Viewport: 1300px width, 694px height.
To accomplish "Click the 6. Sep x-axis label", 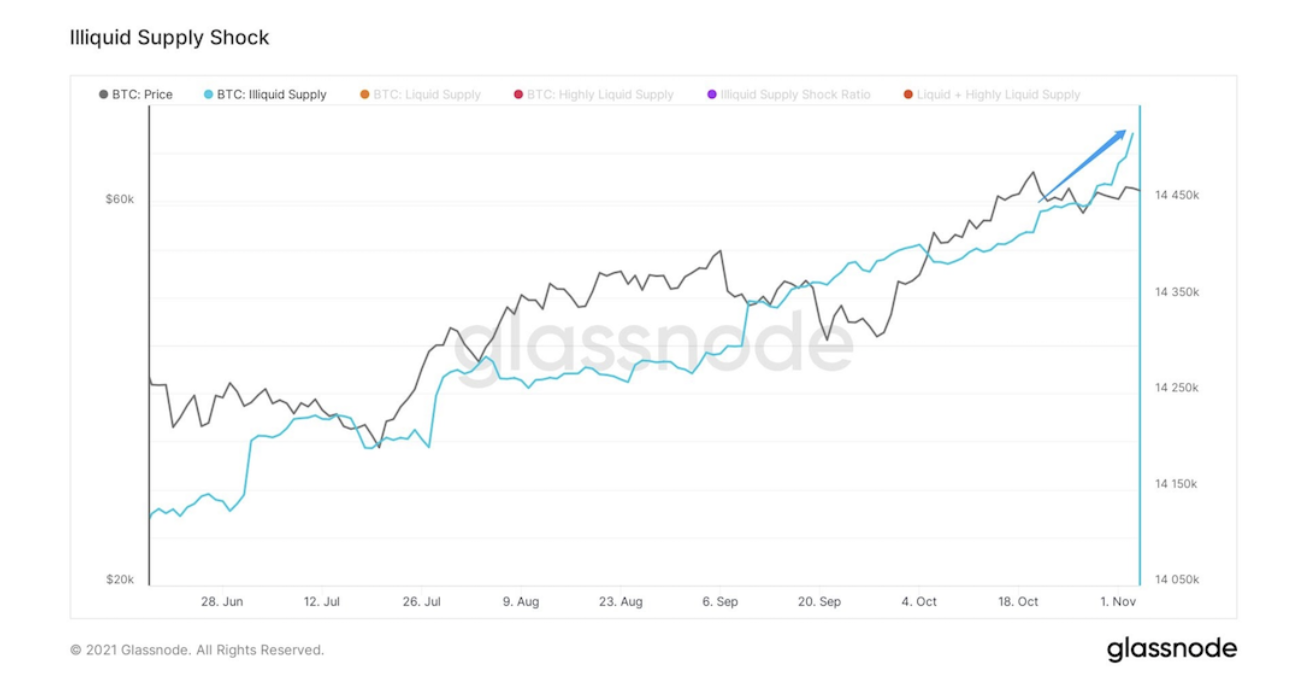I will coord(720,602).
